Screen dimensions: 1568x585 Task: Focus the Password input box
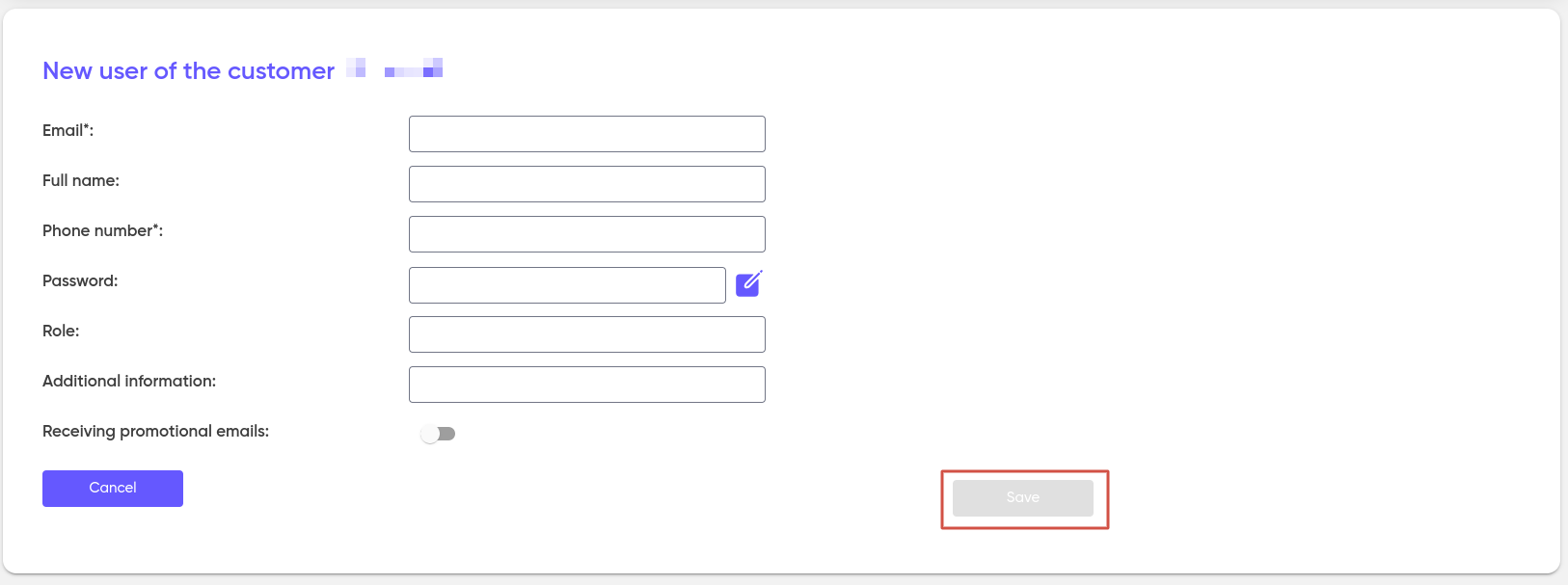(567, 285)
